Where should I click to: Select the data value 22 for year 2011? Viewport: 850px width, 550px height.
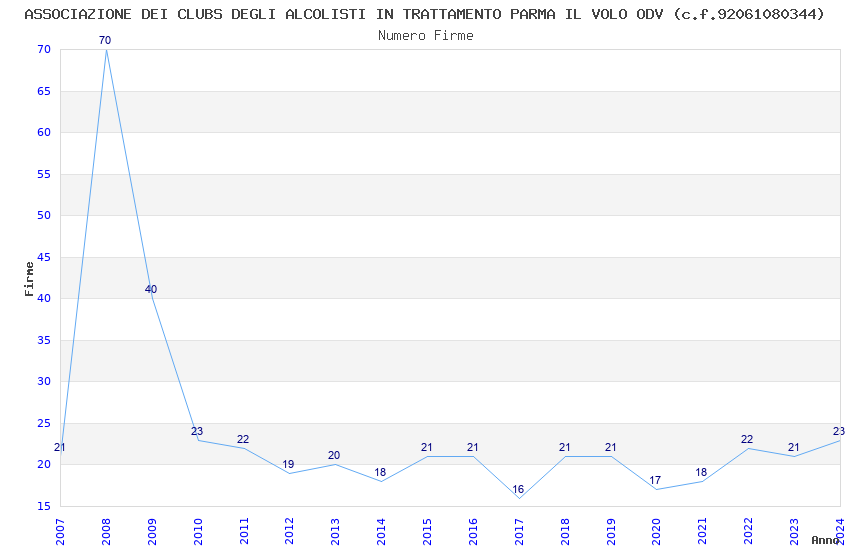[x=243, y=439]
